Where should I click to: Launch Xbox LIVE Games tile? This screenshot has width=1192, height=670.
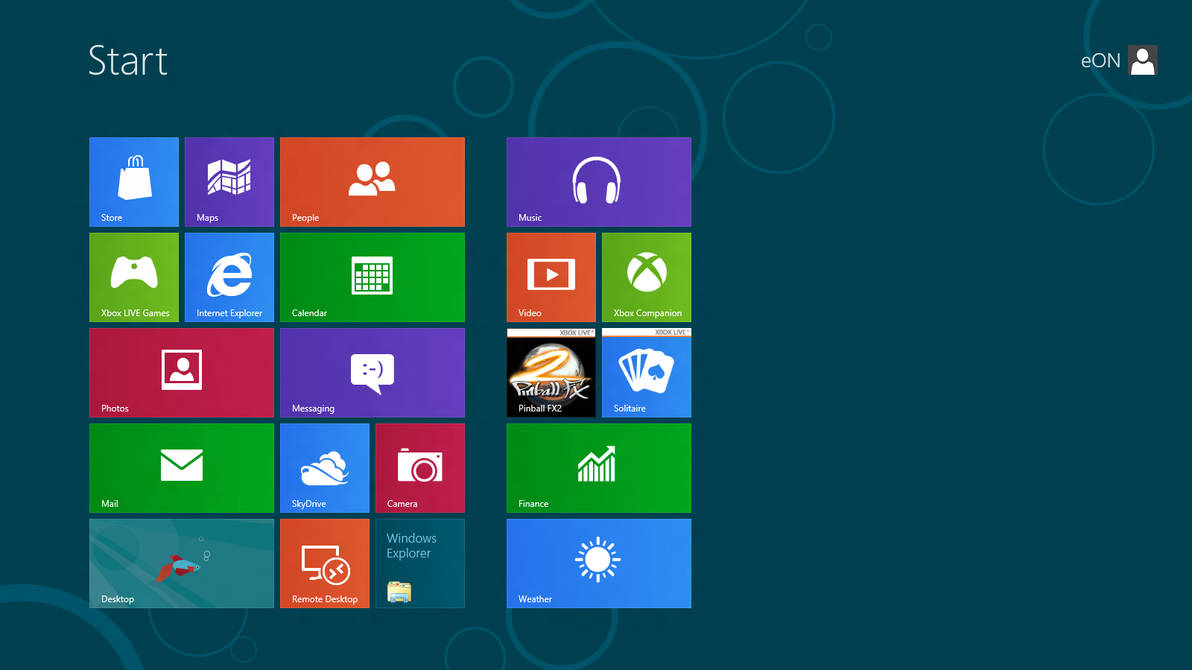(134, 277)
